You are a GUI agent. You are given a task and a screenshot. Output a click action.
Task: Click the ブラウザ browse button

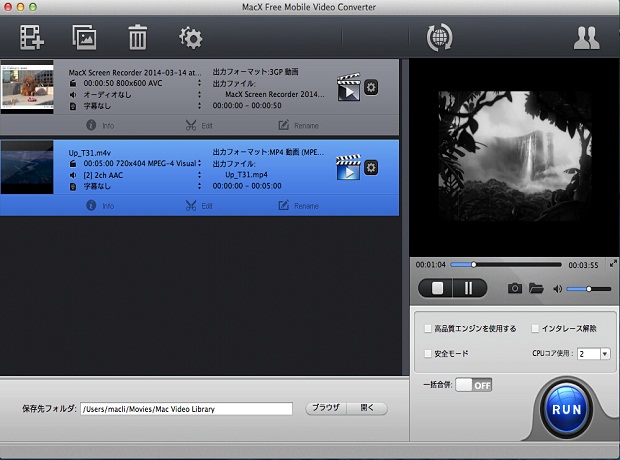(x=325, y=408)
